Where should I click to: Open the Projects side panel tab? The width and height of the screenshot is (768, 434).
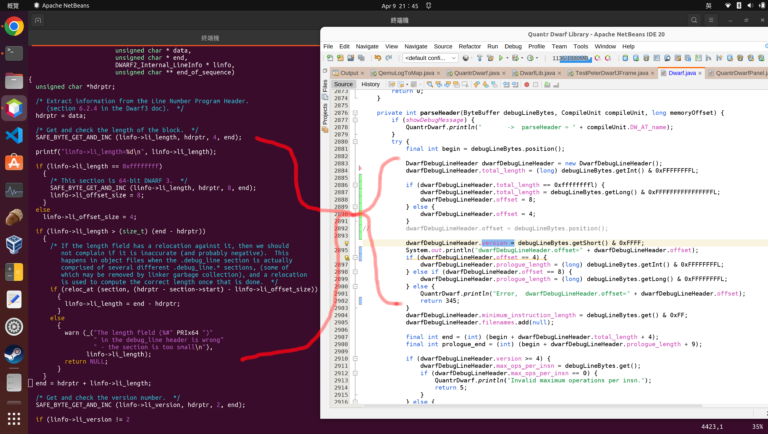(x=325, y=118)
